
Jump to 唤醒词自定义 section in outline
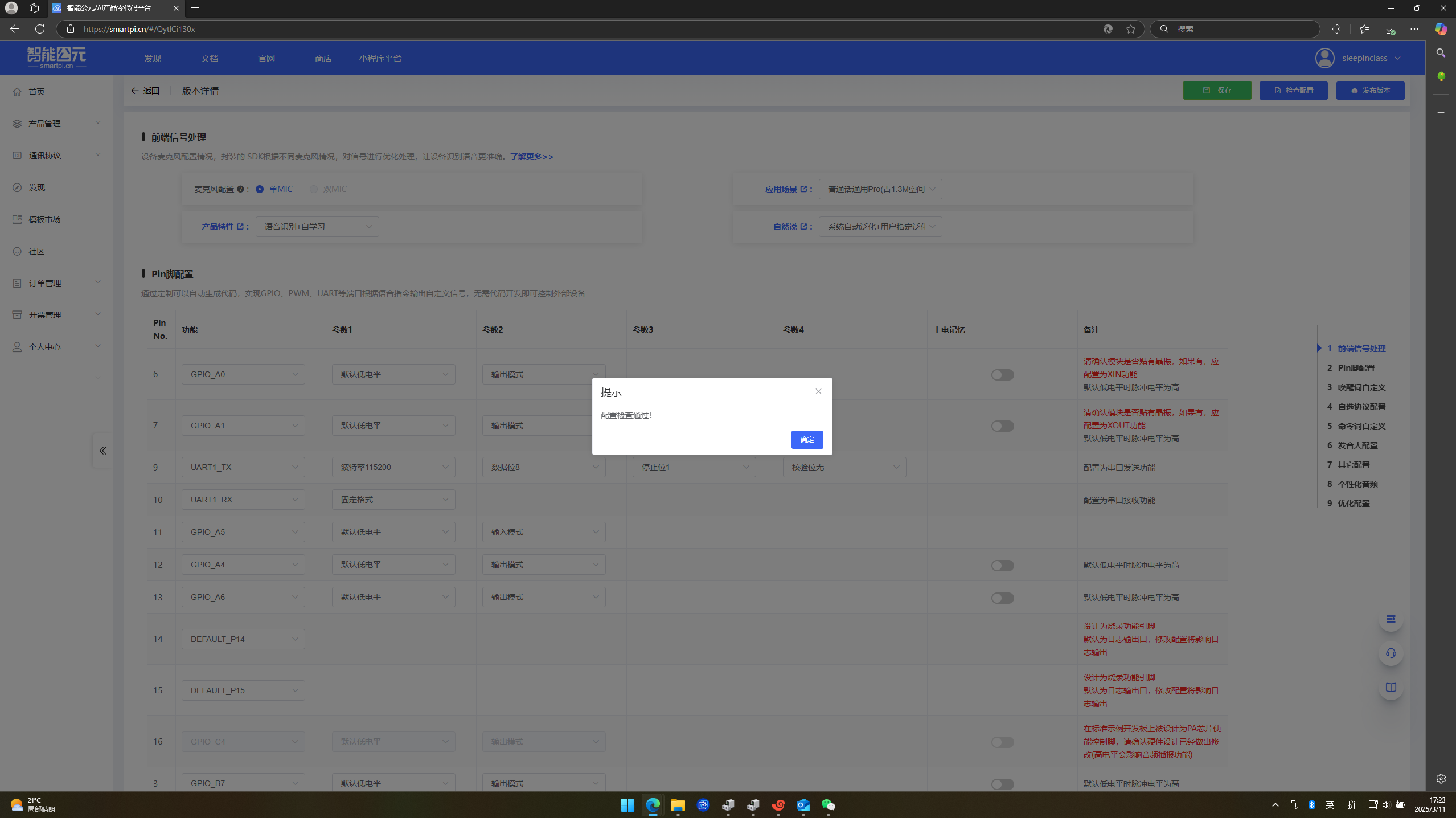coord(1361,387)
